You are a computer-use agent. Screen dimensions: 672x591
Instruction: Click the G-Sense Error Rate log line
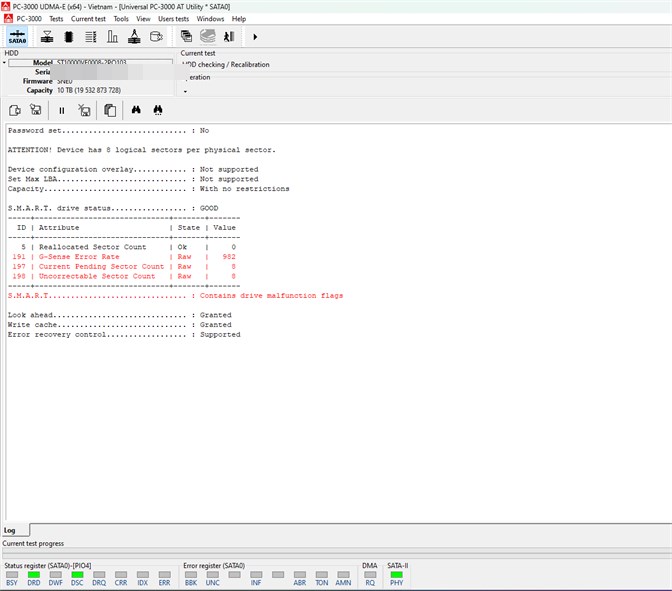(x=124, y=257)
